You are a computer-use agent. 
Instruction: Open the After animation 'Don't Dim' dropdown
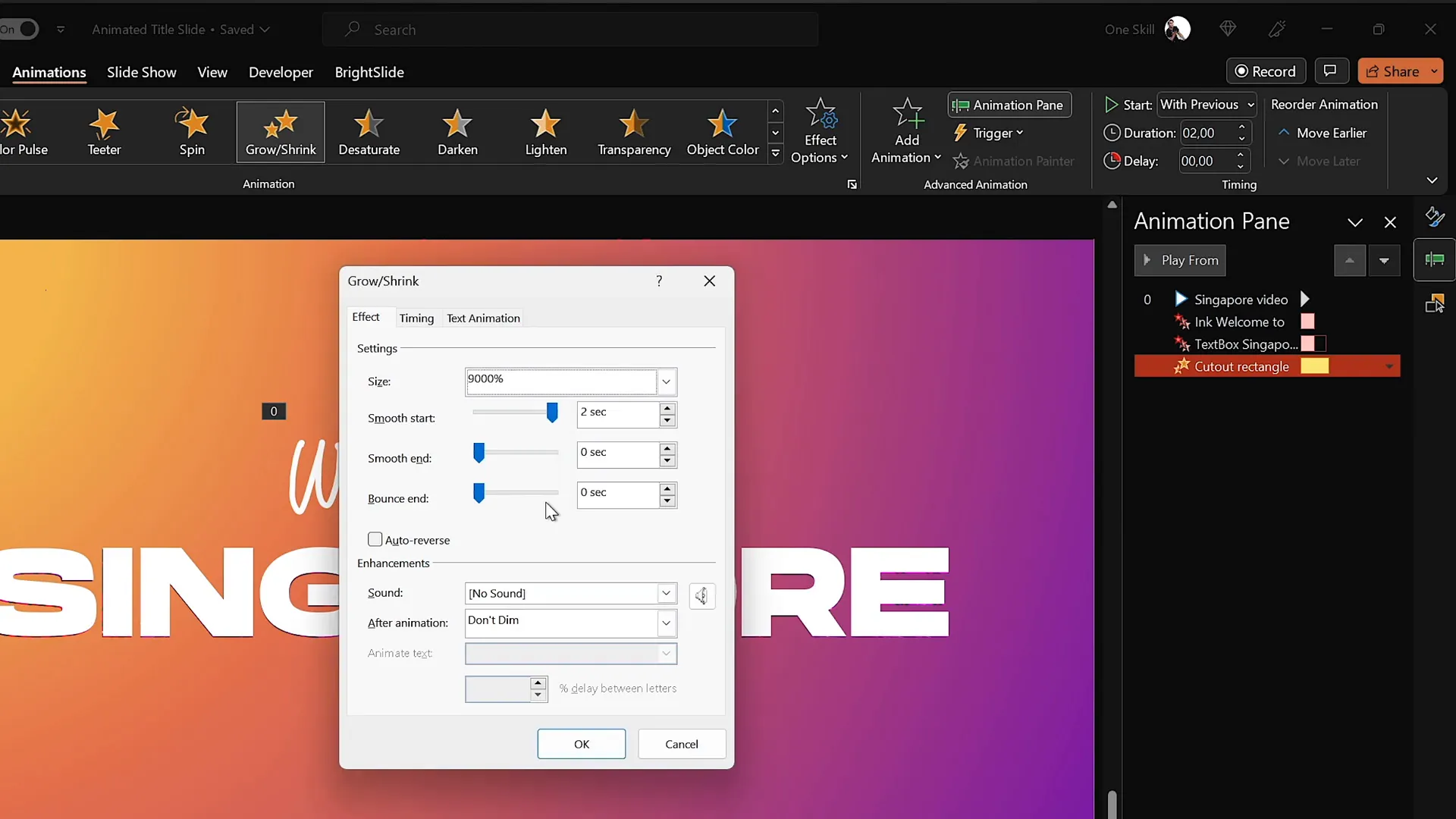coord(665,623)
